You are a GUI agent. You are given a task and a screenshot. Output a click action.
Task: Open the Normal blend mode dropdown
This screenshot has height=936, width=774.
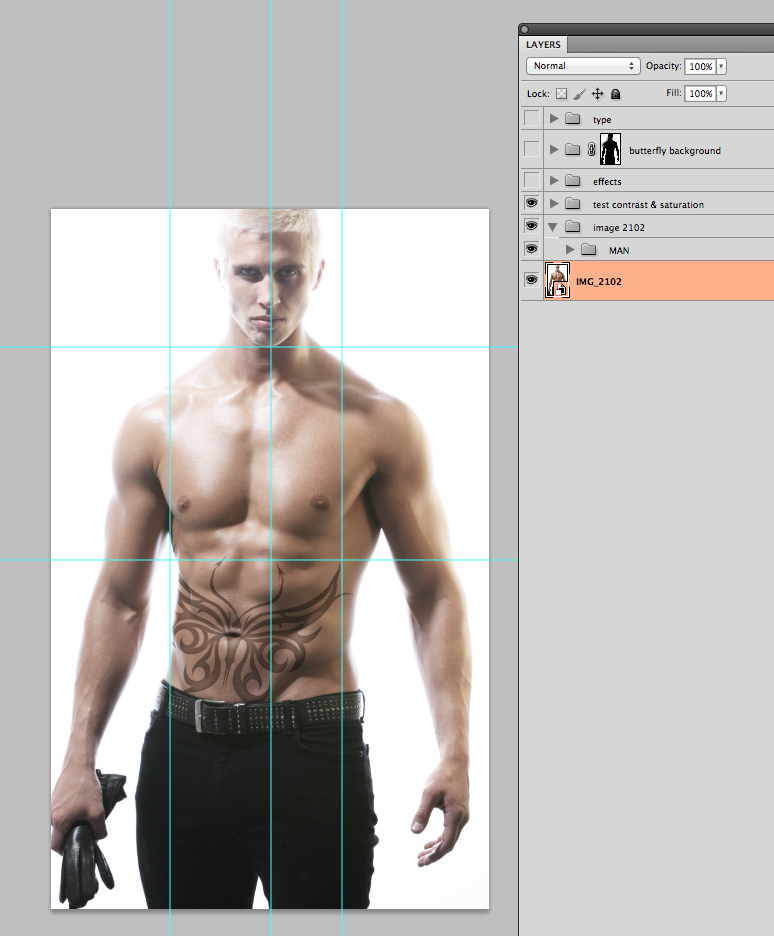pyautogui.click(x=583, y=66)
